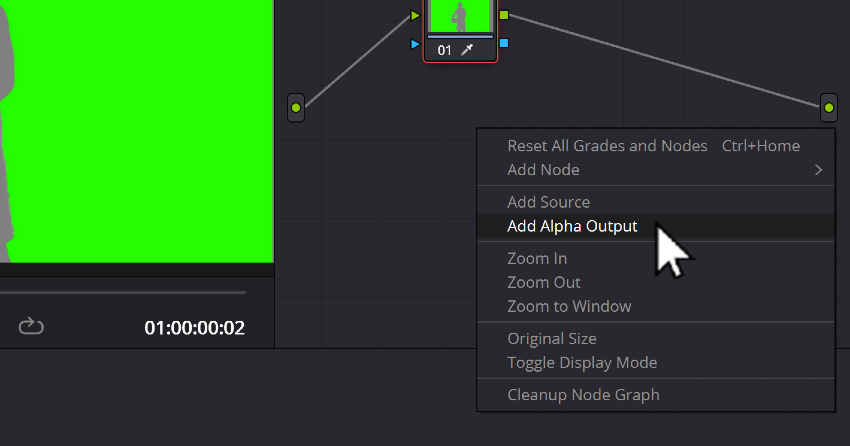Toggle the viewer loop playback icon
Image resolution: width=850 pixels, height=446 pixels.
click(31, 327)
